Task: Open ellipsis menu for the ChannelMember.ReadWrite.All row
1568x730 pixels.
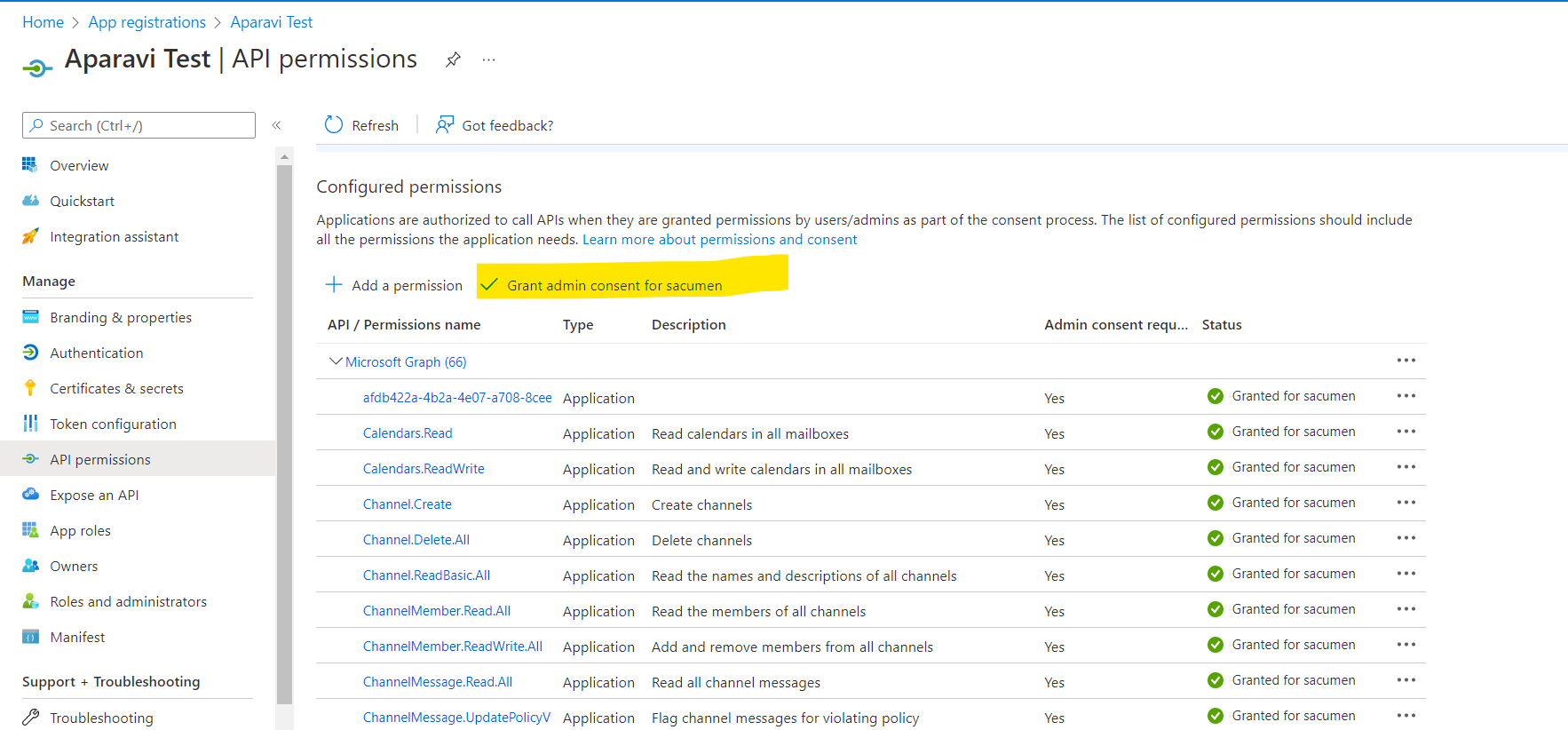Action: pyautogui.click(x=1406, y=644)
